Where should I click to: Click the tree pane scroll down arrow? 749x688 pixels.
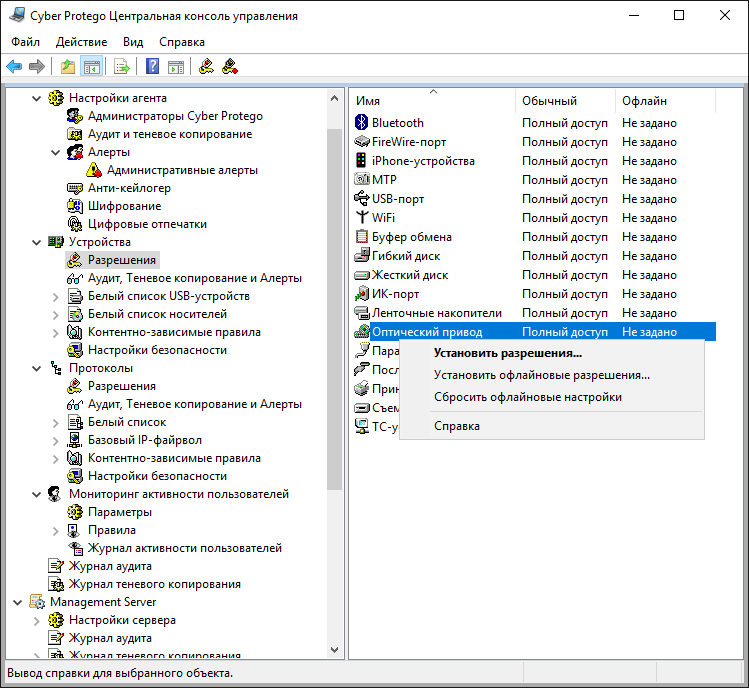pyautogui.click(x=334, y=649)
